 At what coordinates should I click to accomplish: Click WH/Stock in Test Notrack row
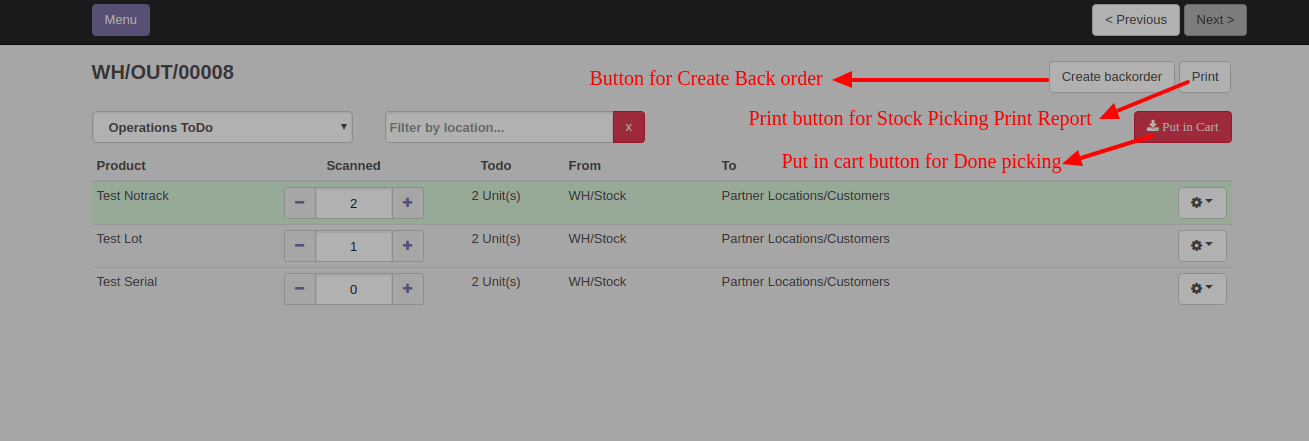click(x=598, y=196)
